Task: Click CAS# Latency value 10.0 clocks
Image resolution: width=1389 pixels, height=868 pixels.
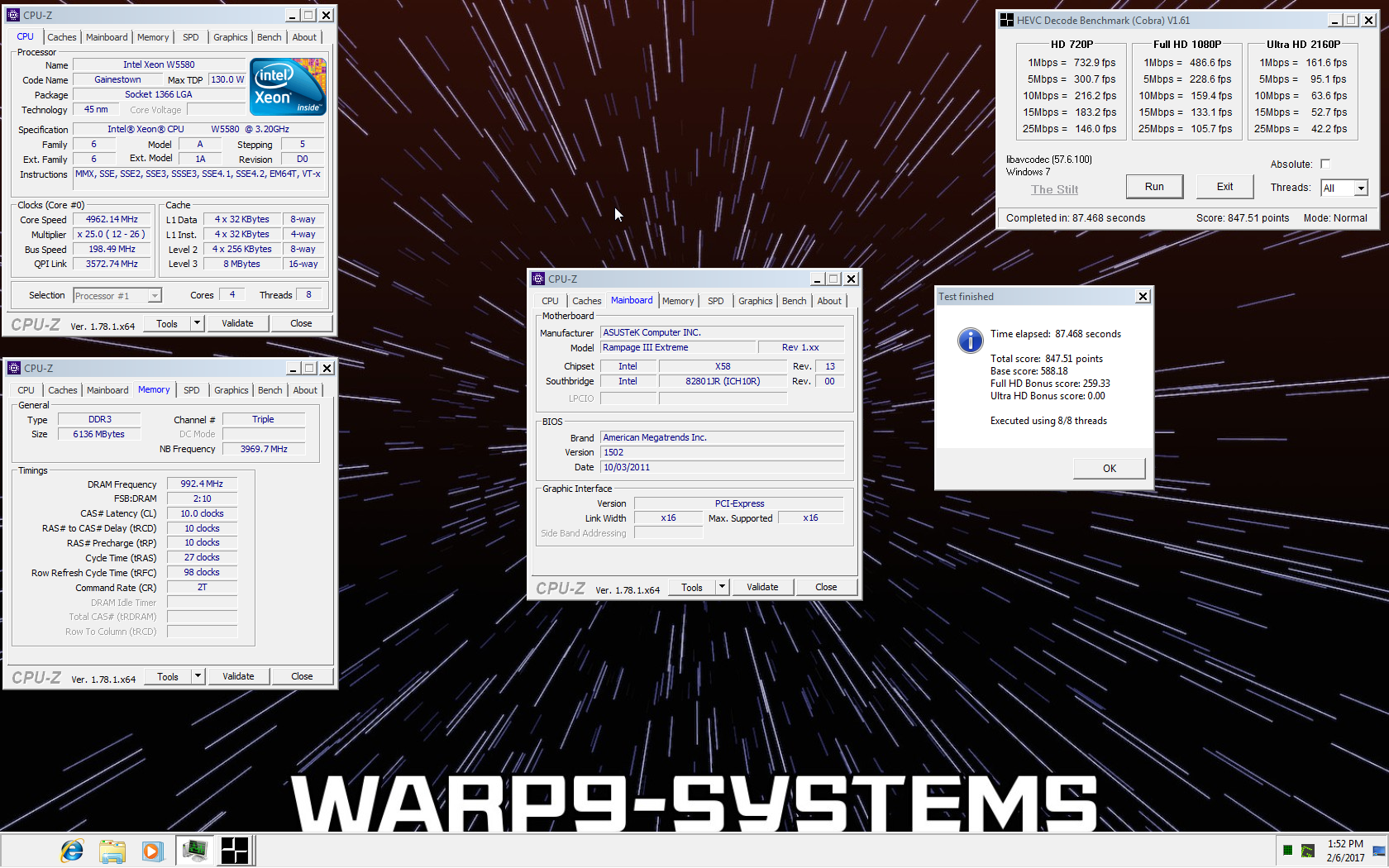Action: pos(202,513)
